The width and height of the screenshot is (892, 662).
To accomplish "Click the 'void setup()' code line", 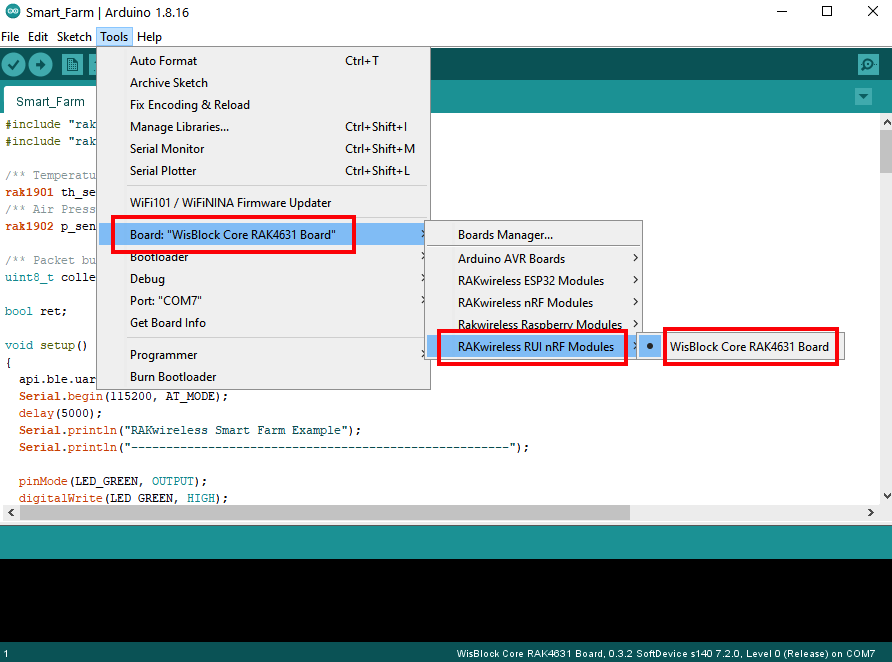I will click(46, 345).
